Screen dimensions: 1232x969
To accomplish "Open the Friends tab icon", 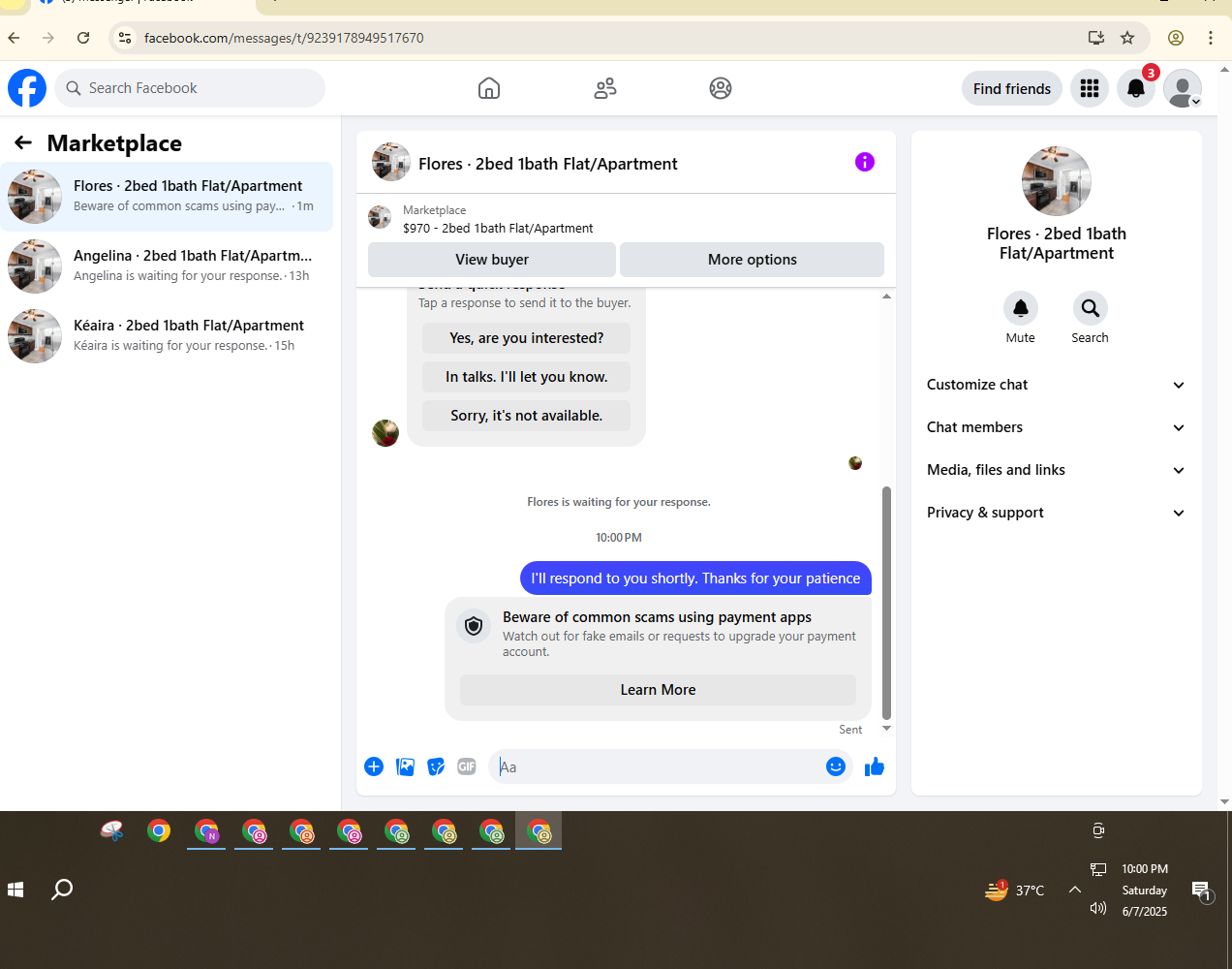I will (x=605, y=88).
